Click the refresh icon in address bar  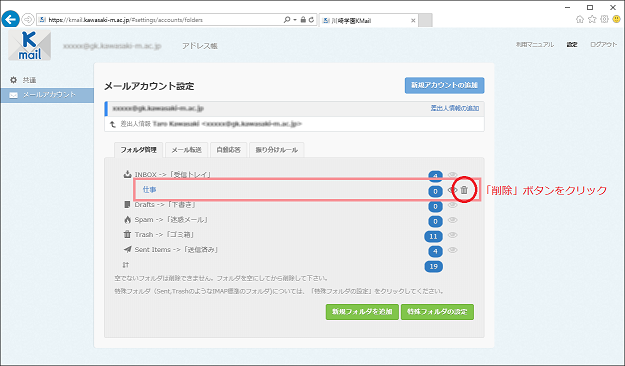(311, 20)
